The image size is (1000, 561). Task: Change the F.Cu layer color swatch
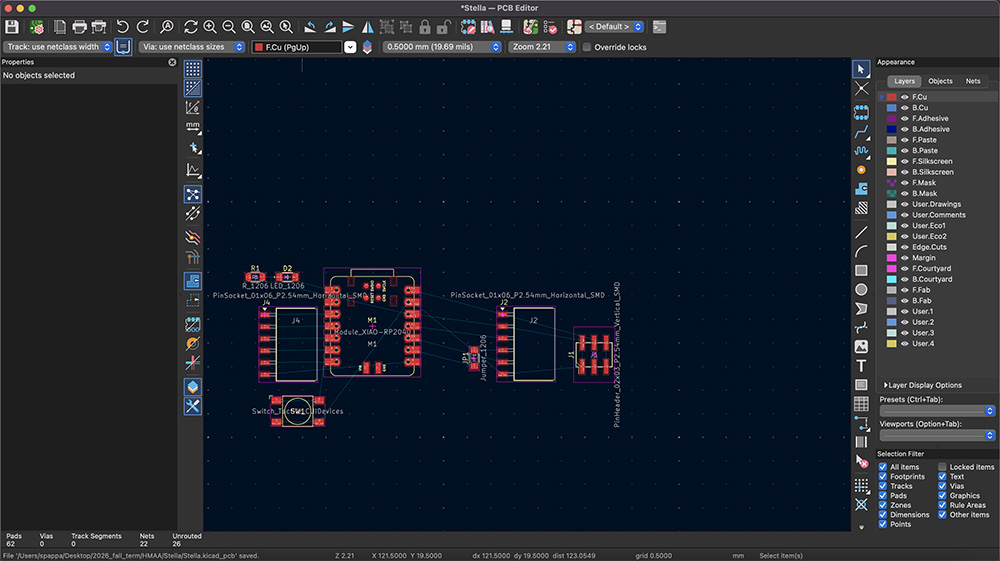[x=892, y=97]
